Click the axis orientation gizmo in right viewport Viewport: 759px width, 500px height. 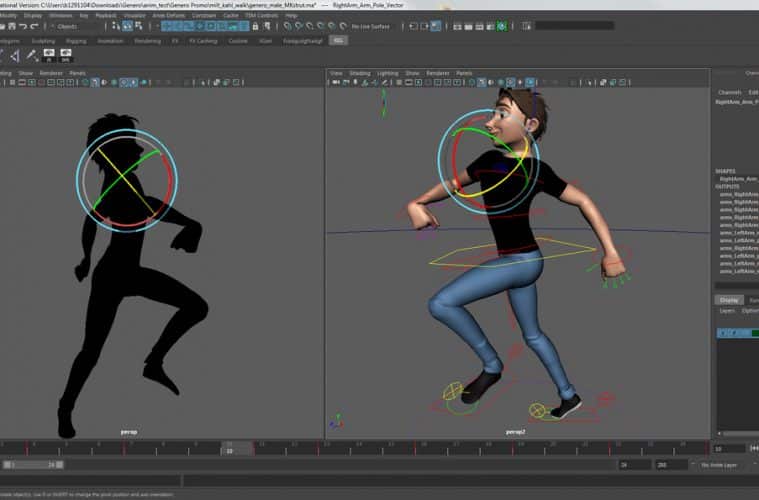coord(338,420)
